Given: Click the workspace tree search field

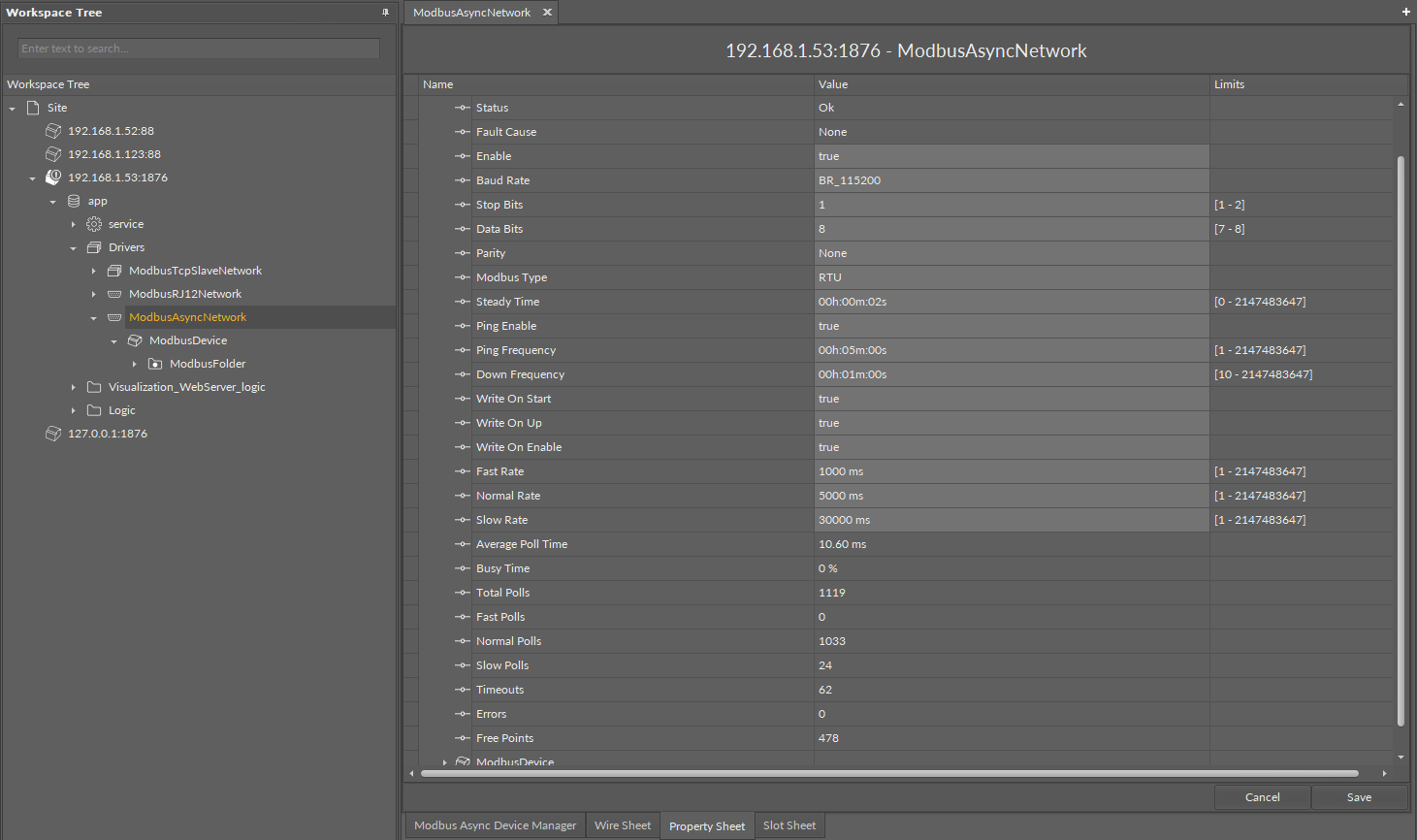Looking at the screenshot, I should click(x=199, y=48).
